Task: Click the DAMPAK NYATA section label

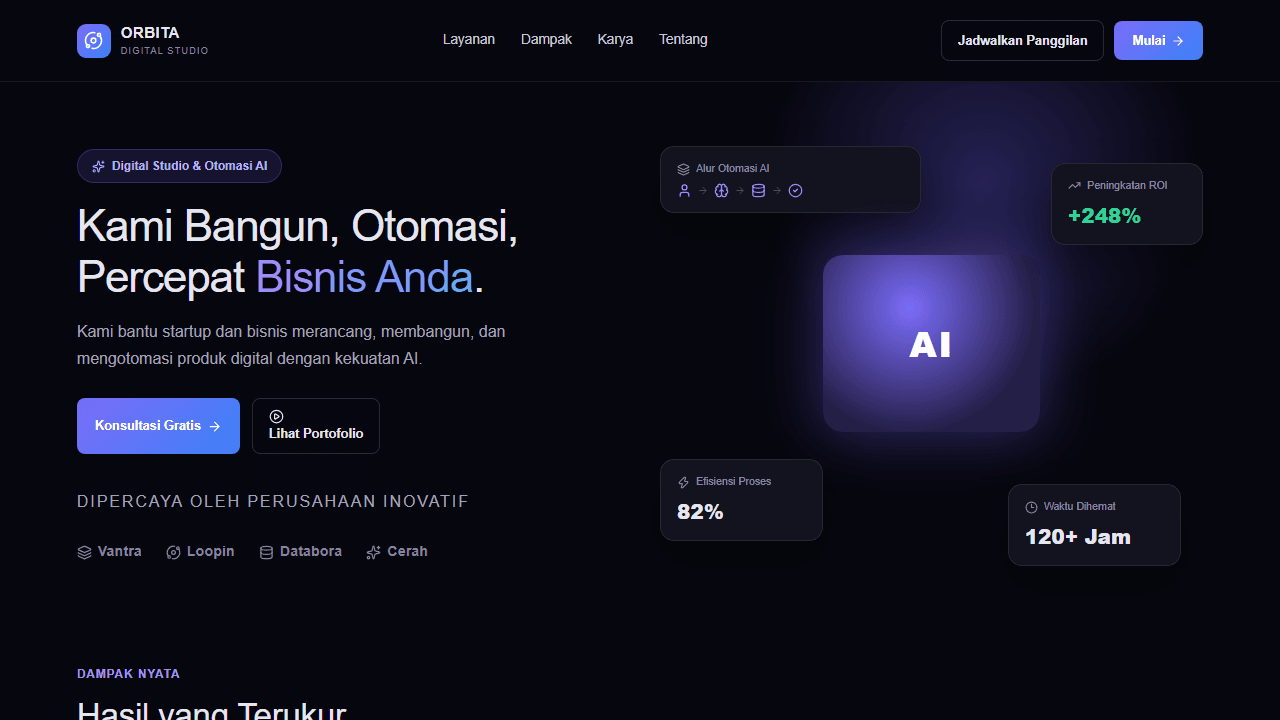Action: click(x=128, y=674)
